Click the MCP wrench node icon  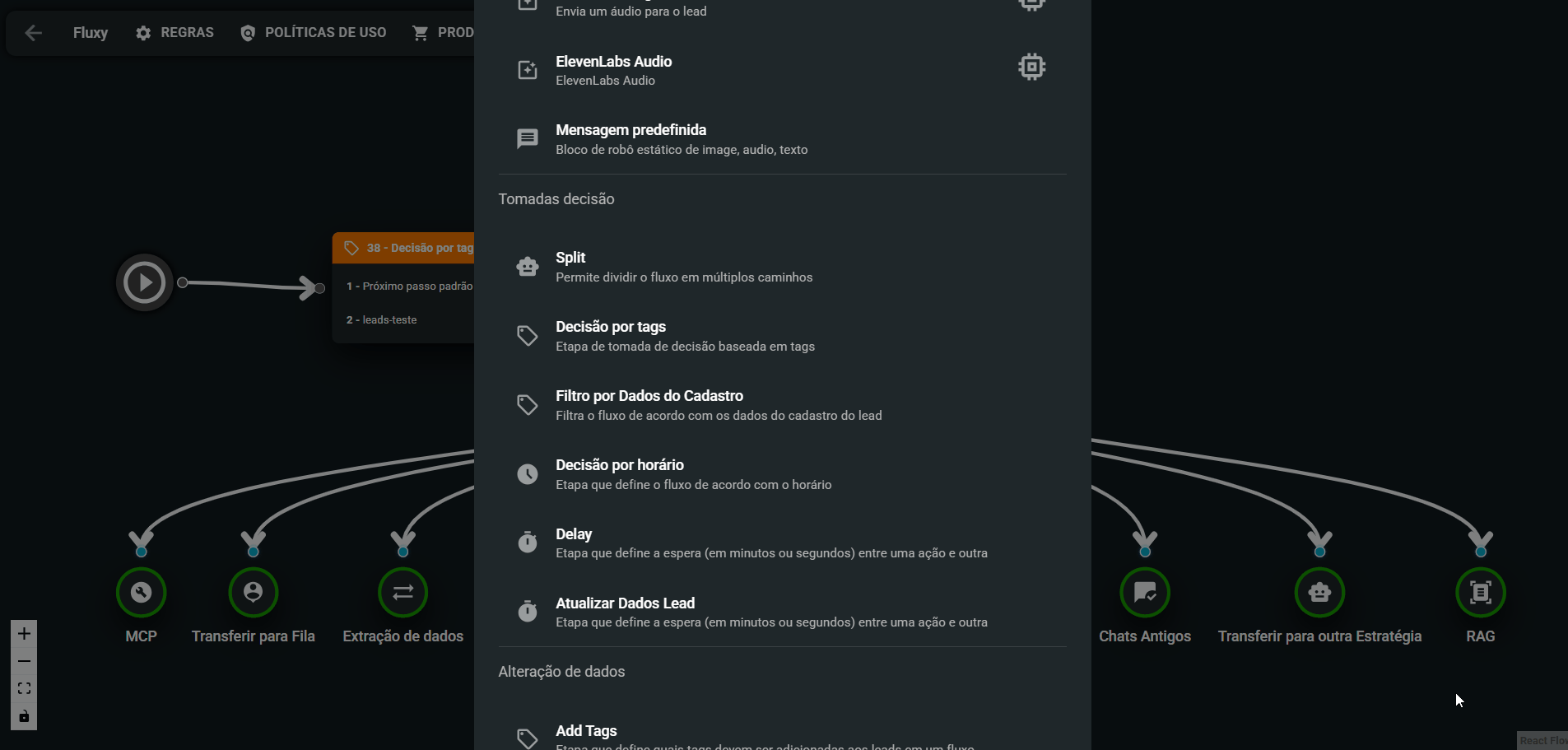coord(141,592)
